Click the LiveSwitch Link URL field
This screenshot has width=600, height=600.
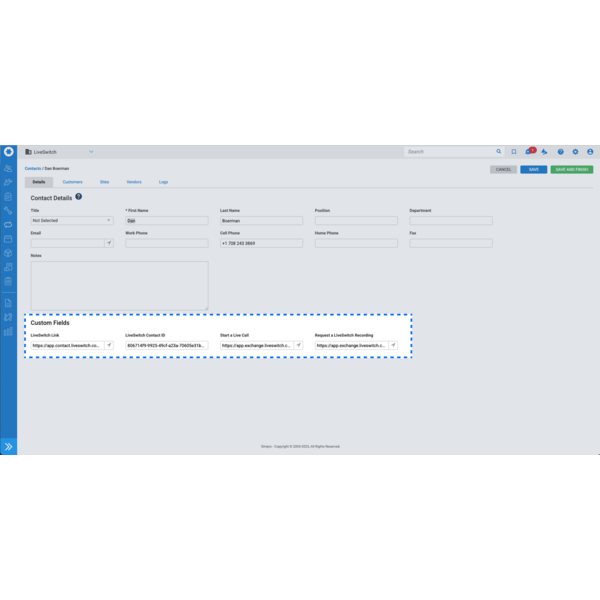point(67,346)
